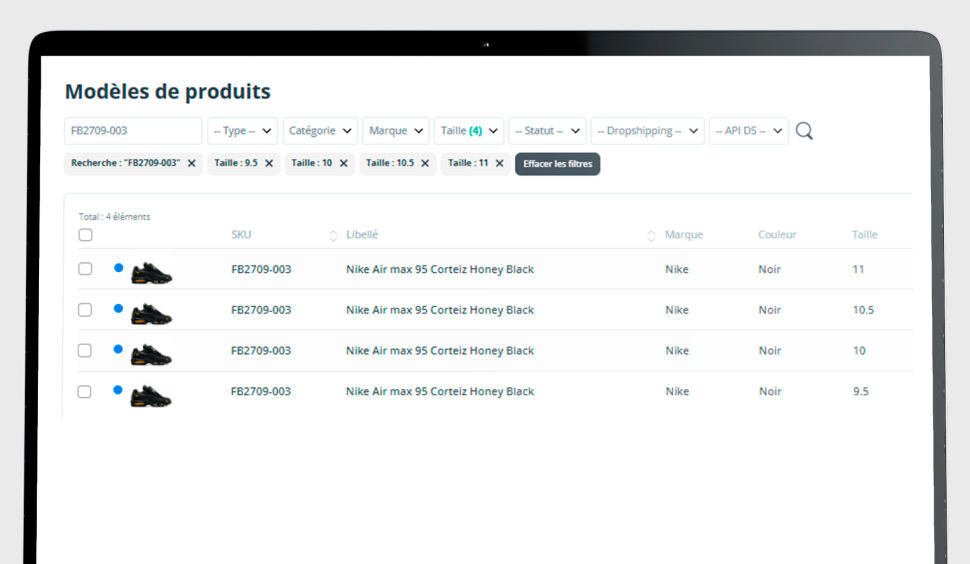
Task: Remove the Recherche FB2709-003 filter chip
Action: coord(192,163)
